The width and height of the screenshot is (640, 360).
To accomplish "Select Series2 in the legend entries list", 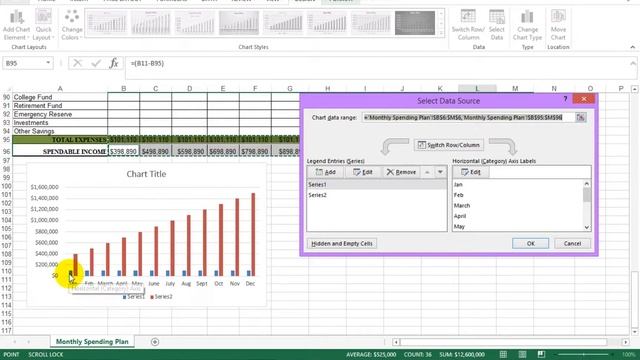I will coord(376,195).
